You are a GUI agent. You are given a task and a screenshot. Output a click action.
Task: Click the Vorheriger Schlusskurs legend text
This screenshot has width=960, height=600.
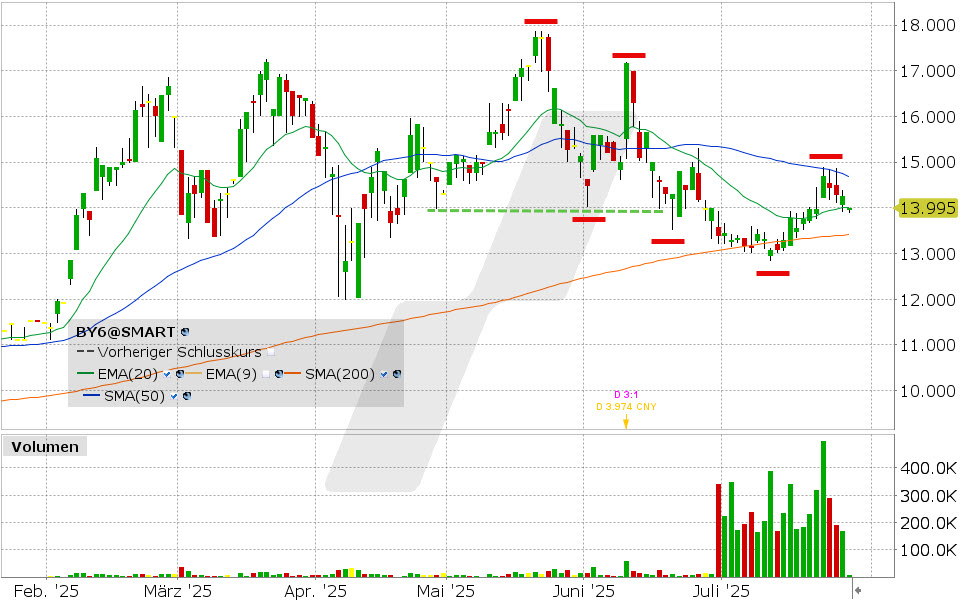click(x=179, y=353)
